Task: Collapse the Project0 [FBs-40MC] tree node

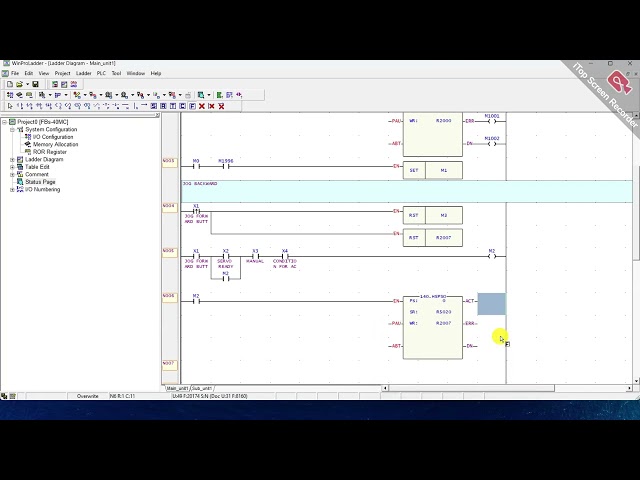Action: coord(4,122)
